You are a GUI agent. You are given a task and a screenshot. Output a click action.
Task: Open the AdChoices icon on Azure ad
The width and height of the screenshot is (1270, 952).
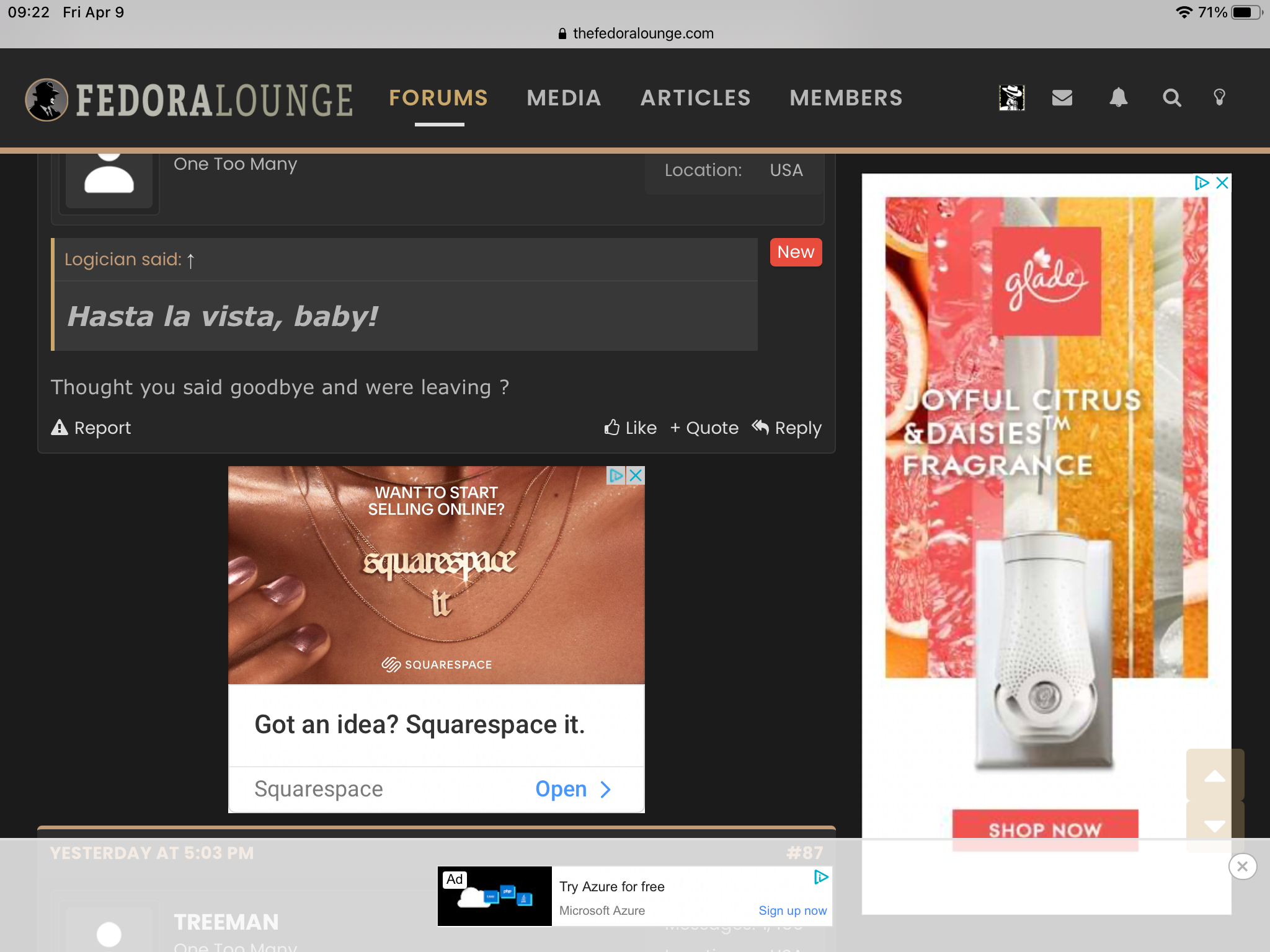(821, 877)
